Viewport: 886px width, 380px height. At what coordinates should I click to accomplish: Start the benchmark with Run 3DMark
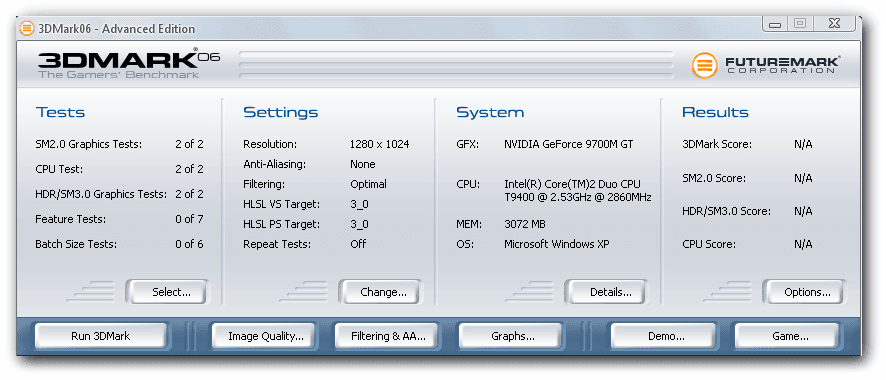(101, 336)
